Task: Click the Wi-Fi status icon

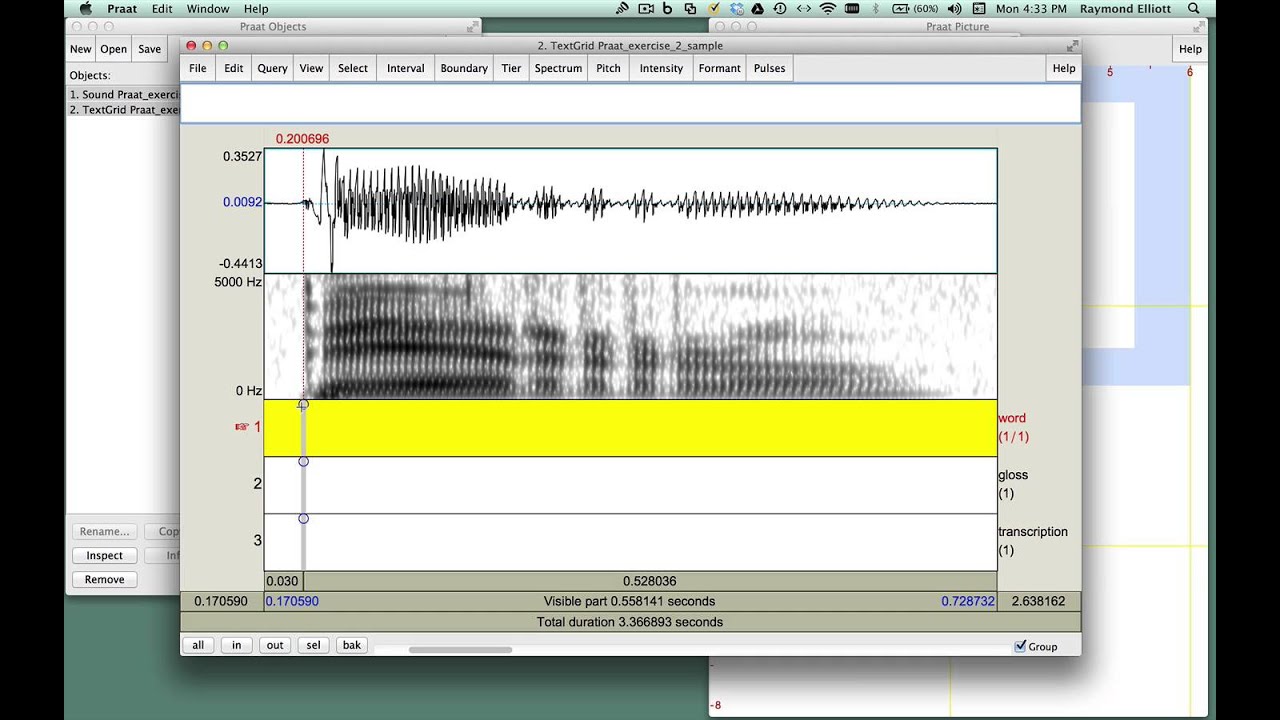Action: [x=828, y=9]
